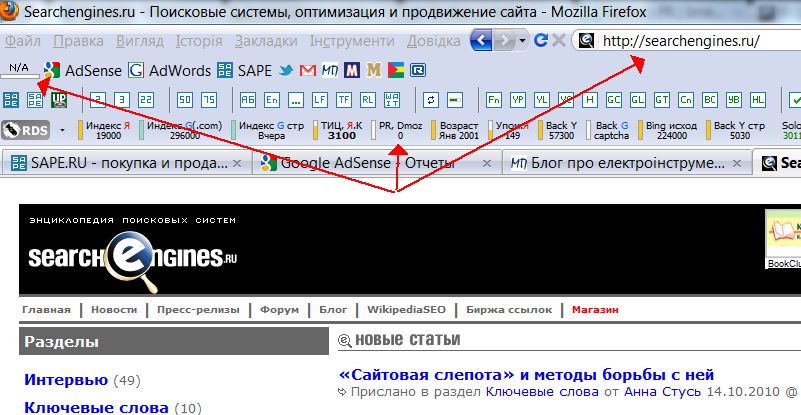This screenshot has width=801, height=415.
Task: Click the 'Fn' green toolbar button
Action: point(493,100)
